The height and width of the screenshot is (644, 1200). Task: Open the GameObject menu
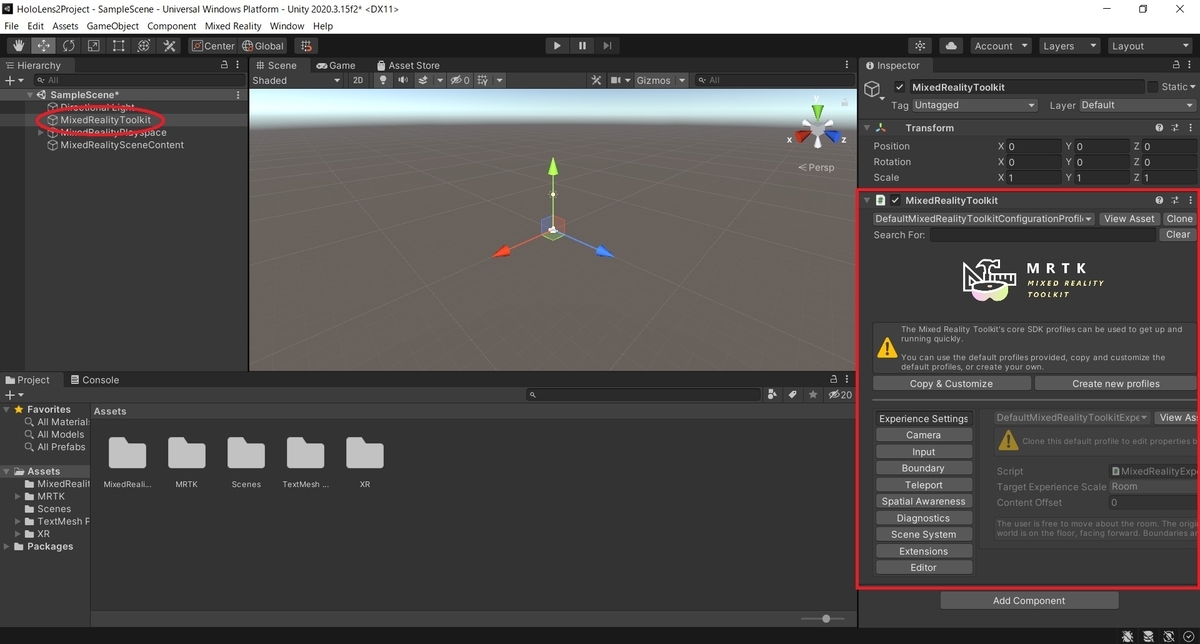[112, 26]
